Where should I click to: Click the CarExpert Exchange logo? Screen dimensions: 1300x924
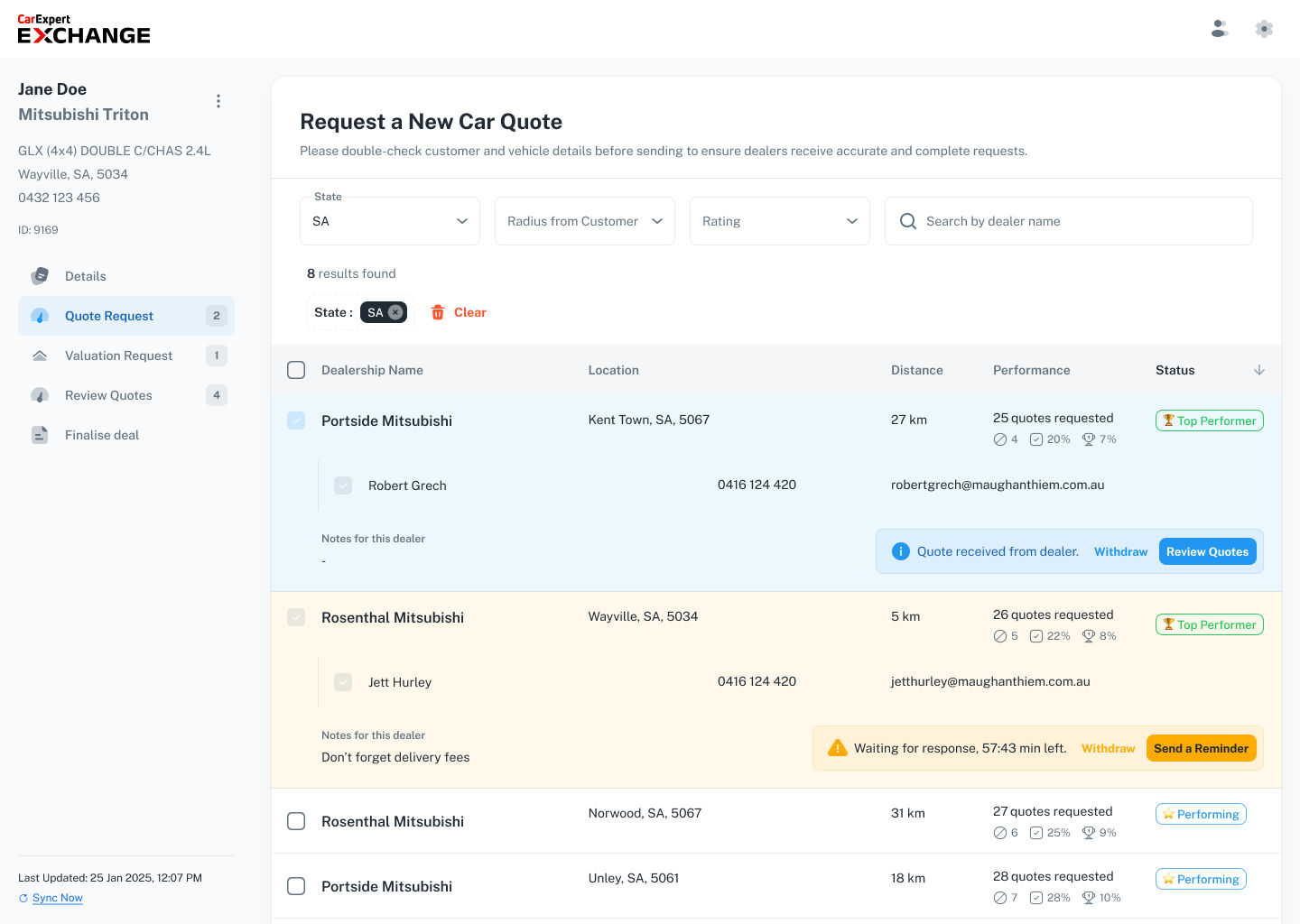(84, 29)
